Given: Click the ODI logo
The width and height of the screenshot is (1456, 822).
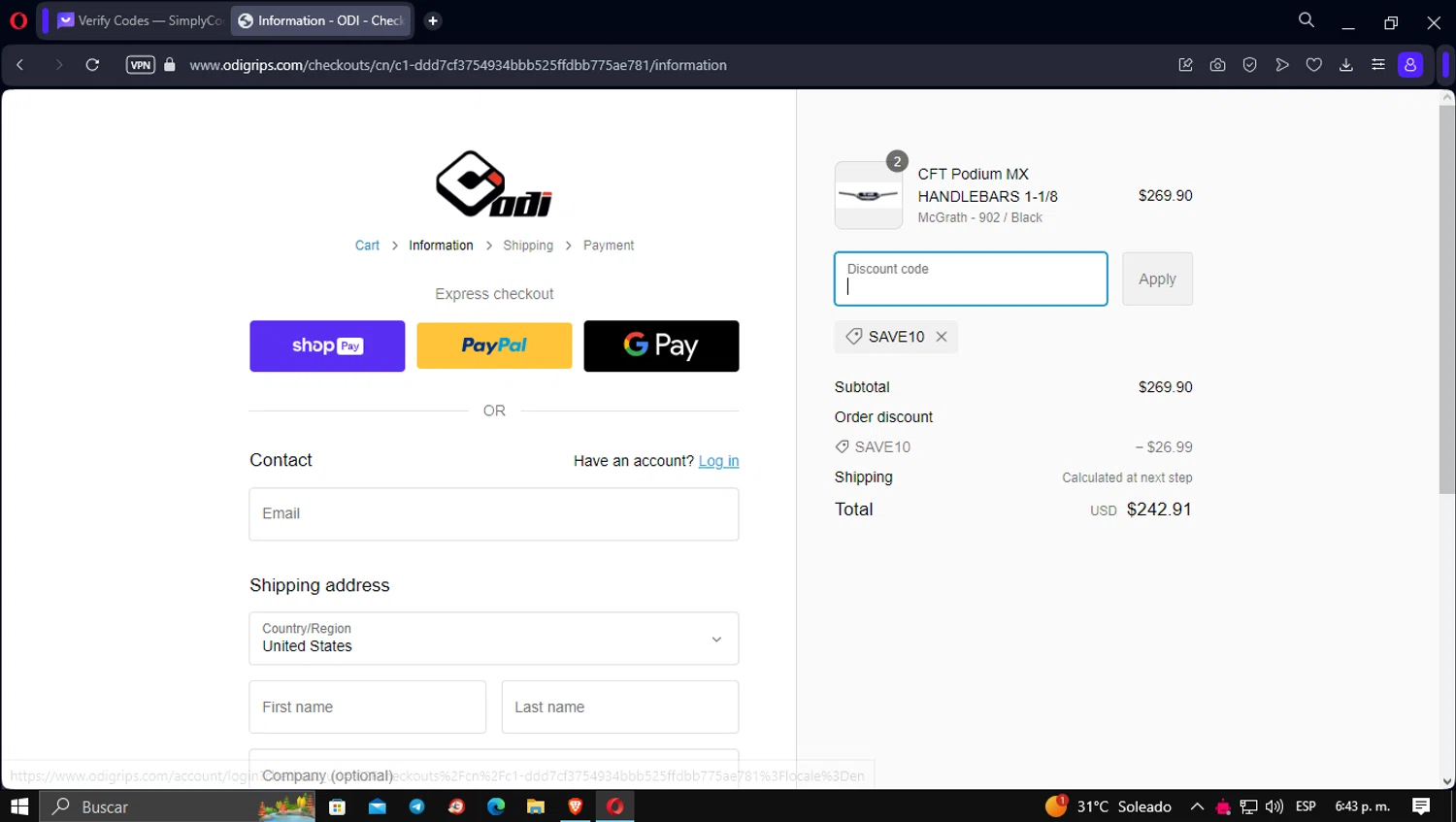Looking at the screenshot, I should click(x=494, y=183).
